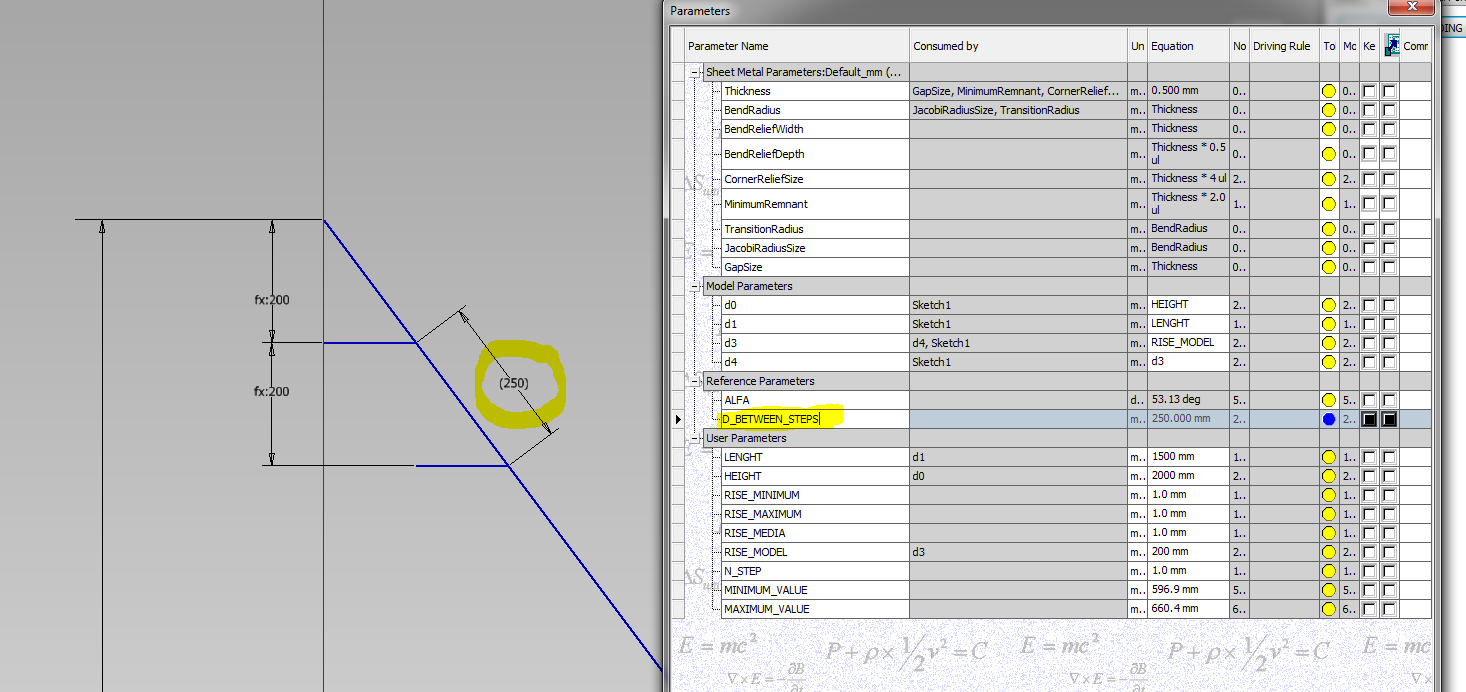Click the Driving Rule column header
1466x692 pixels.
pos(1283,45)
